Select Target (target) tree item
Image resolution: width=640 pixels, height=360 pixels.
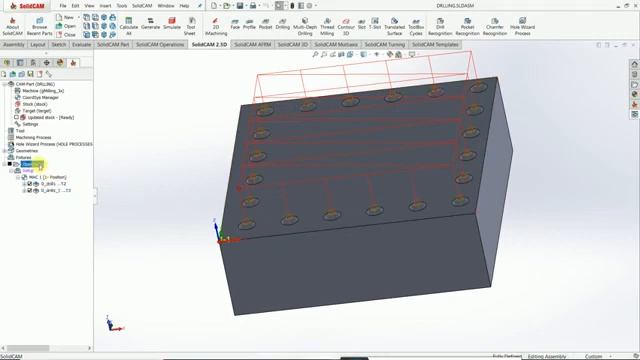[33, 111]
